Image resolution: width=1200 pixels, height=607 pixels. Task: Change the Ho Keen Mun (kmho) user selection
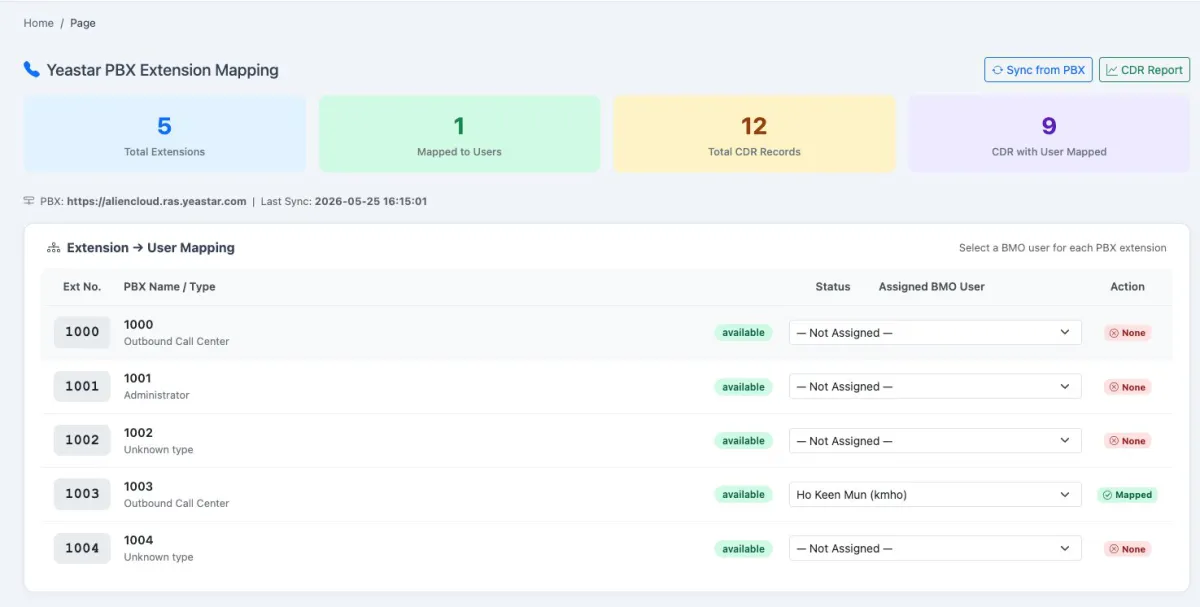pos(935,495)
